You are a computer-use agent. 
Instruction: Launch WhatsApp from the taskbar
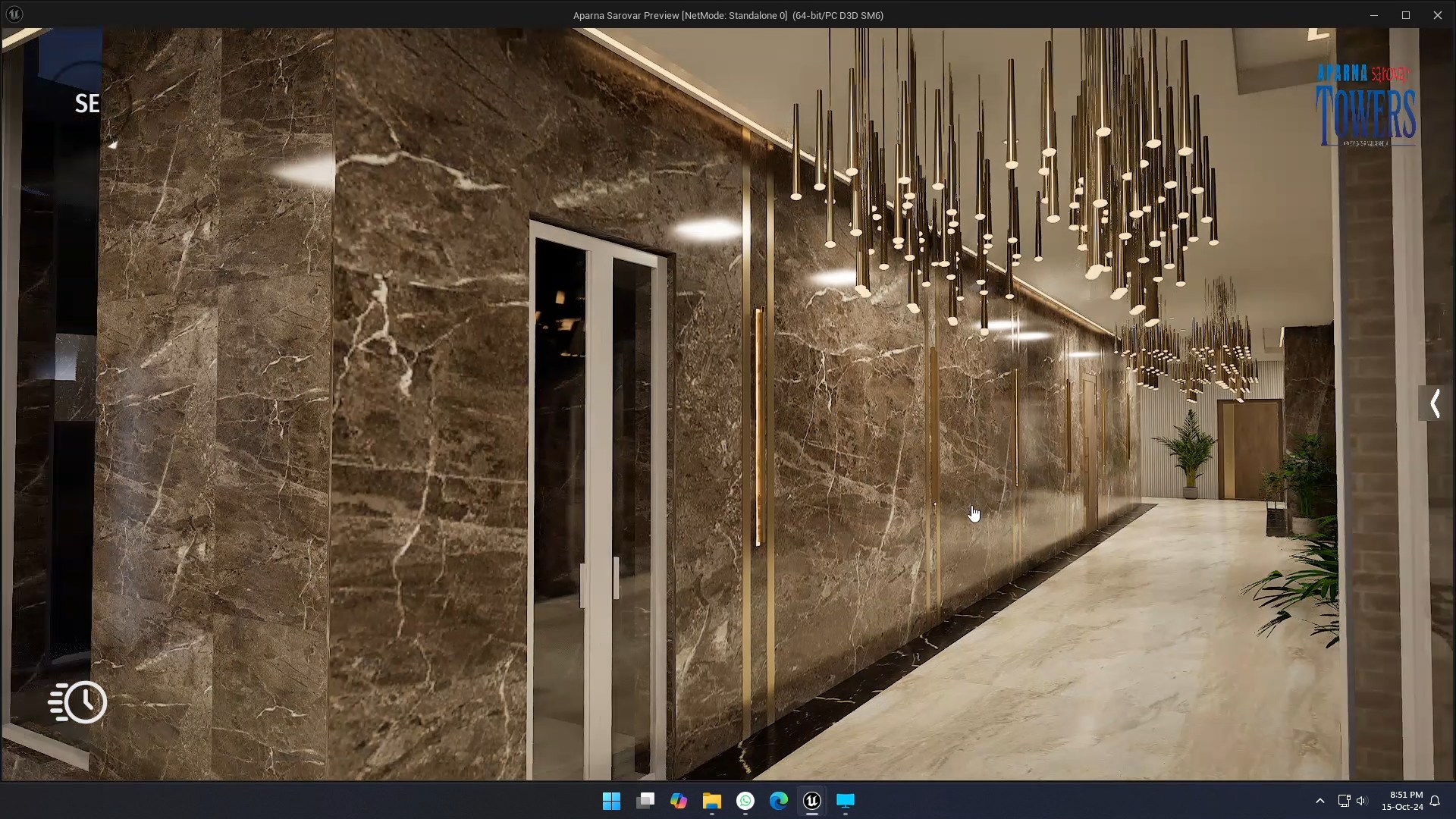click(745, 802)
